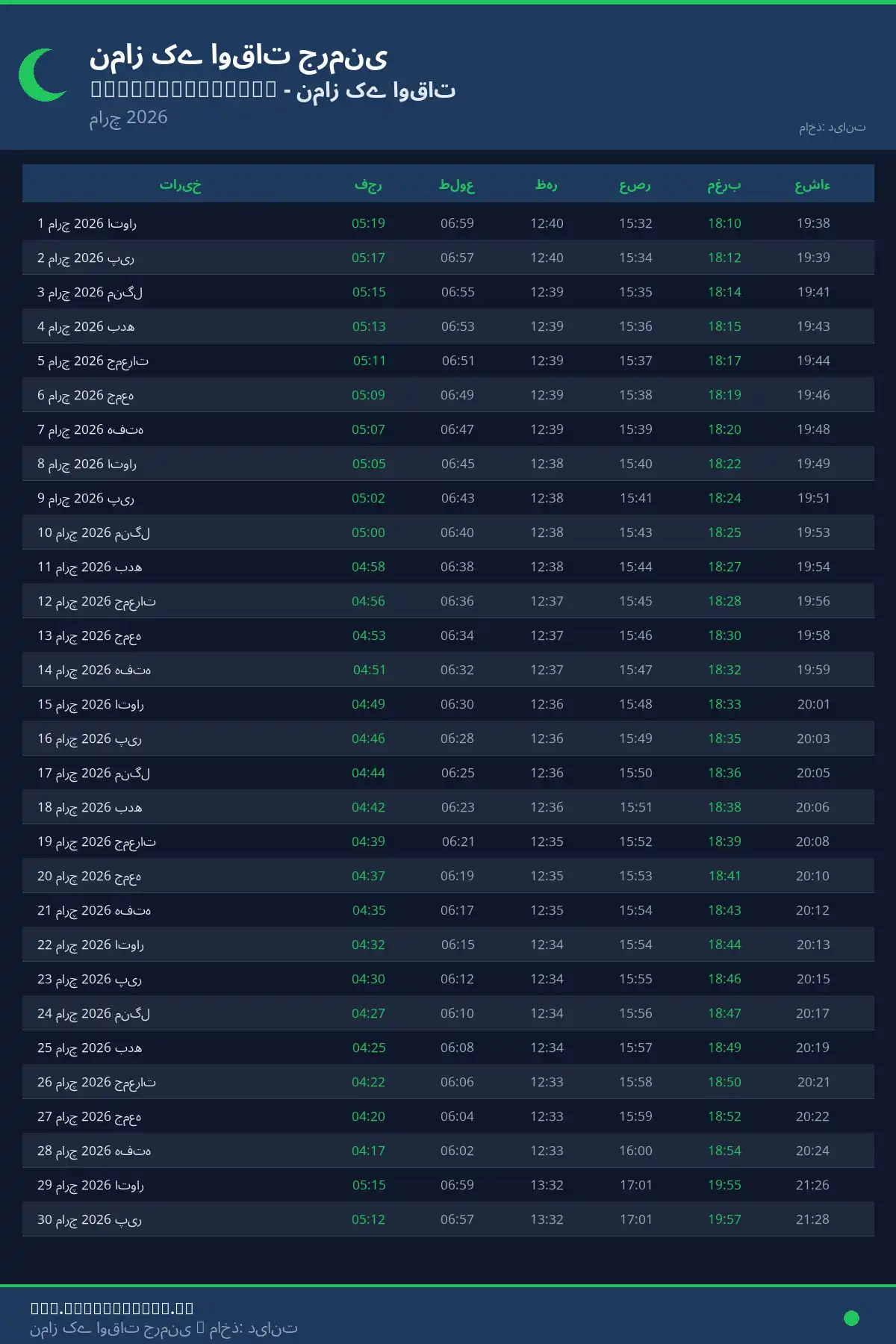Viewport: 896px width, 1344px height.
Task: Click the Isha time 20:10 on 20 March
Action: [x=812, y=876]
